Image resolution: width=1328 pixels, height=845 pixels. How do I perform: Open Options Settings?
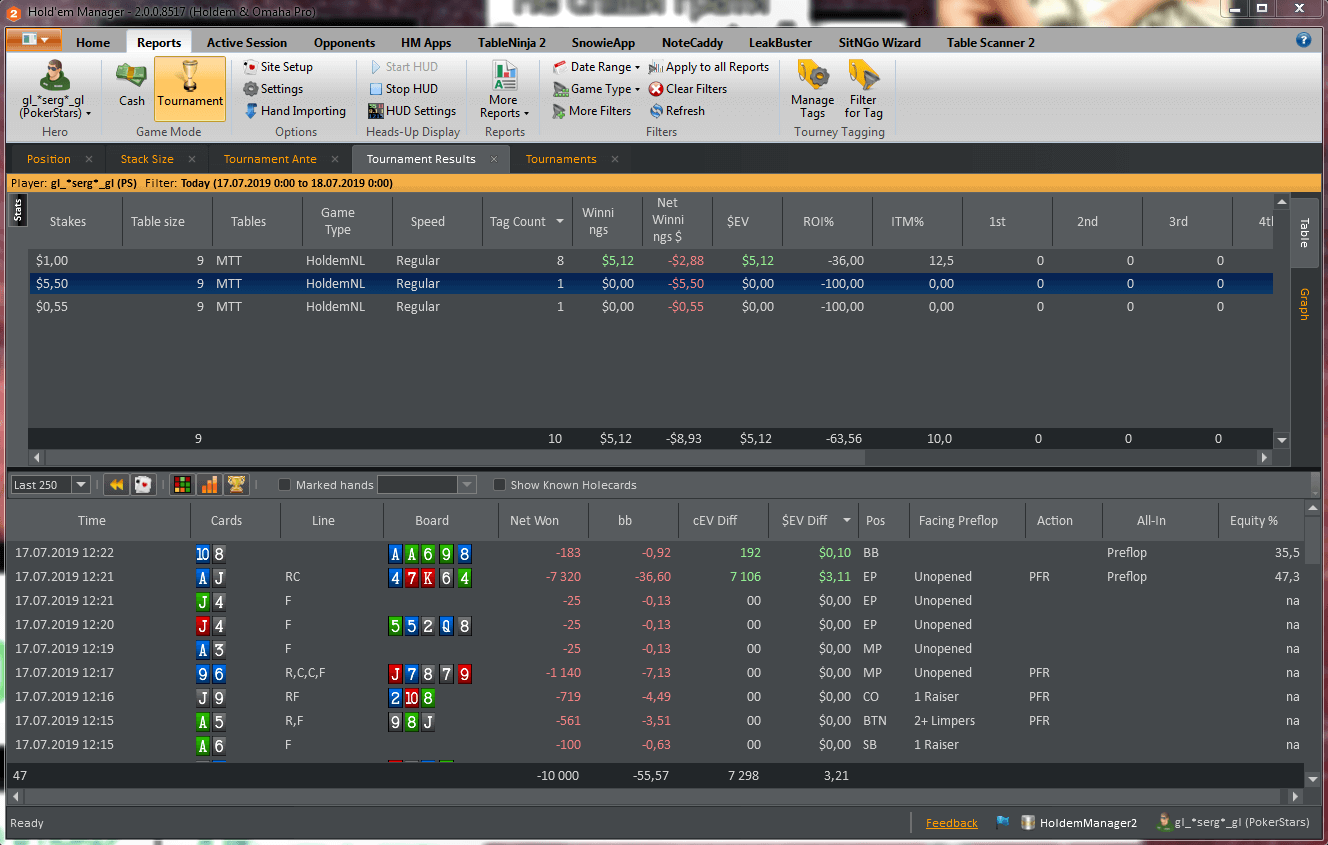click(273, 89)
